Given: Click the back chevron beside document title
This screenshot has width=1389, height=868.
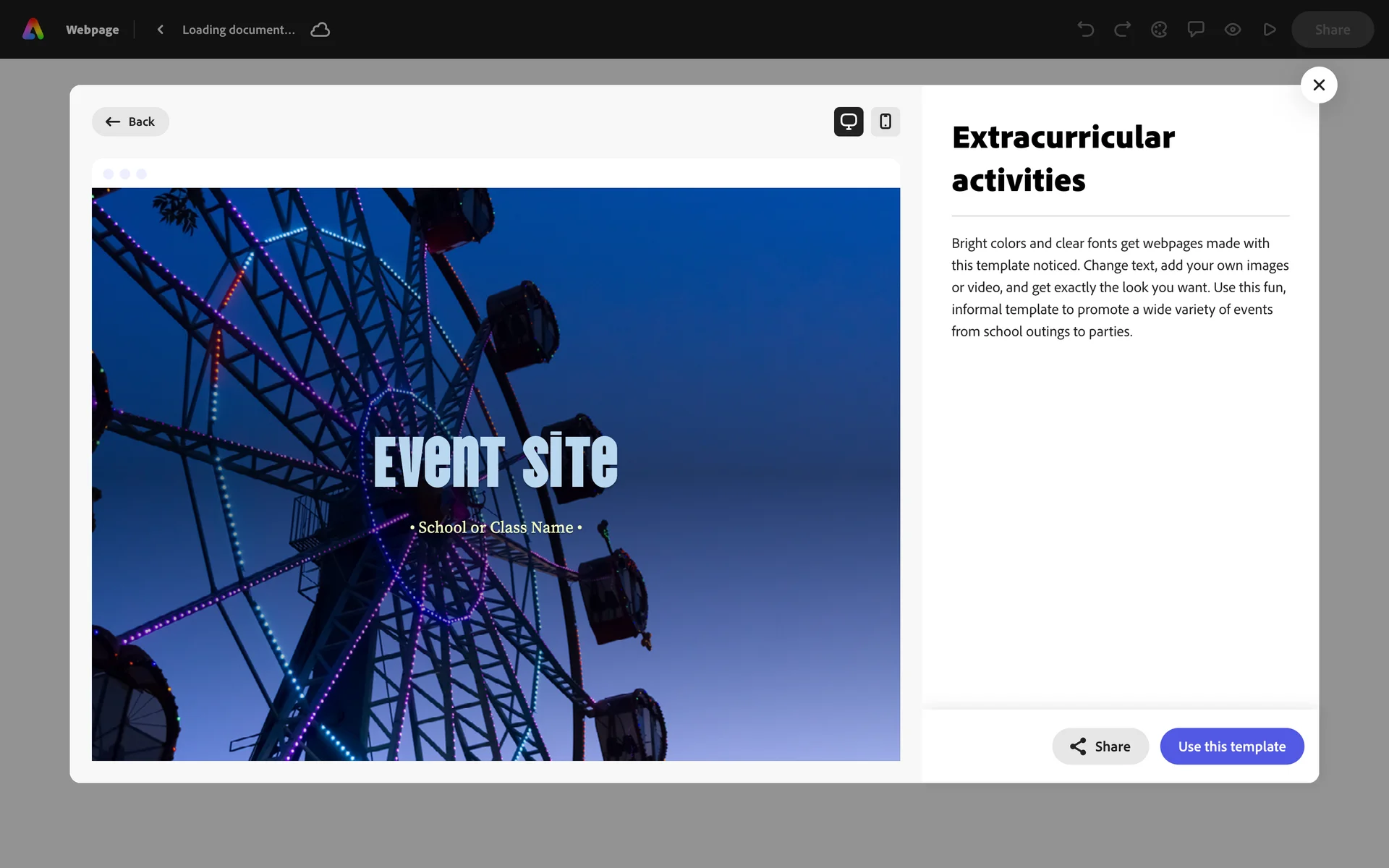Looking at the screenshot, I should tap(161, 30).
